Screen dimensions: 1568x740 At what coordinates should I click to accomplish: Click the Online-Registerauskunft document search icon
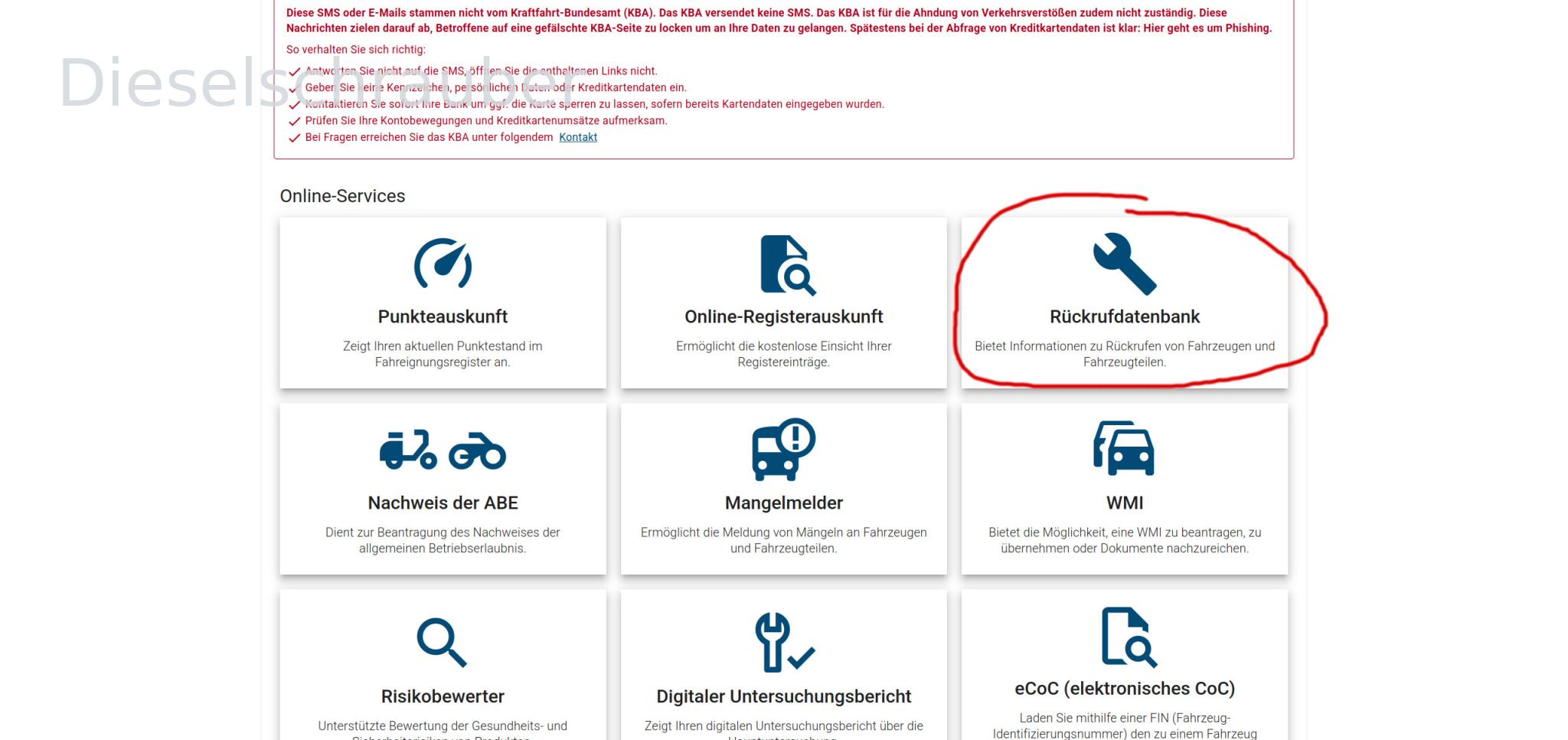(x=788, y=265)
